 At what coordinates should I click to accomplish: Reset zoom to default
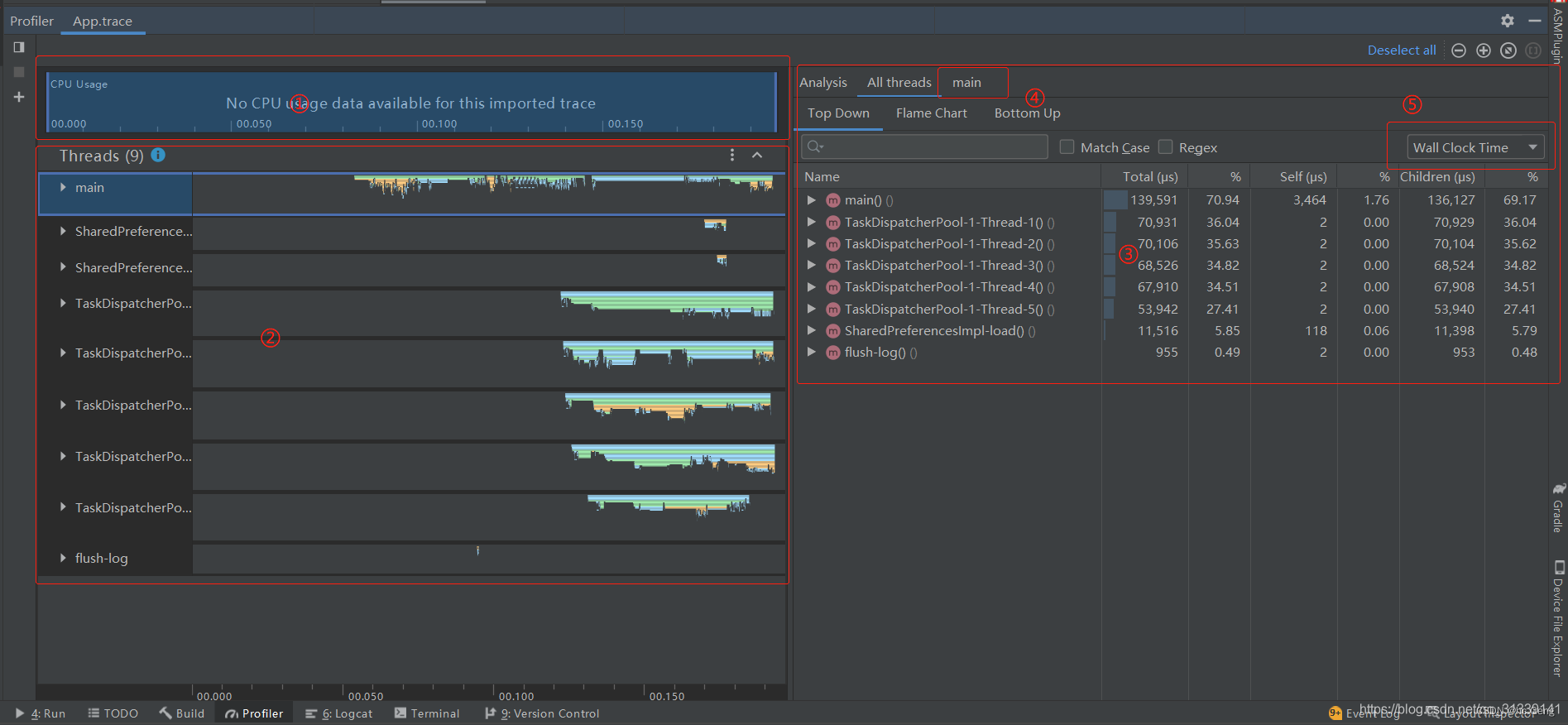[x=1508, y=50]
